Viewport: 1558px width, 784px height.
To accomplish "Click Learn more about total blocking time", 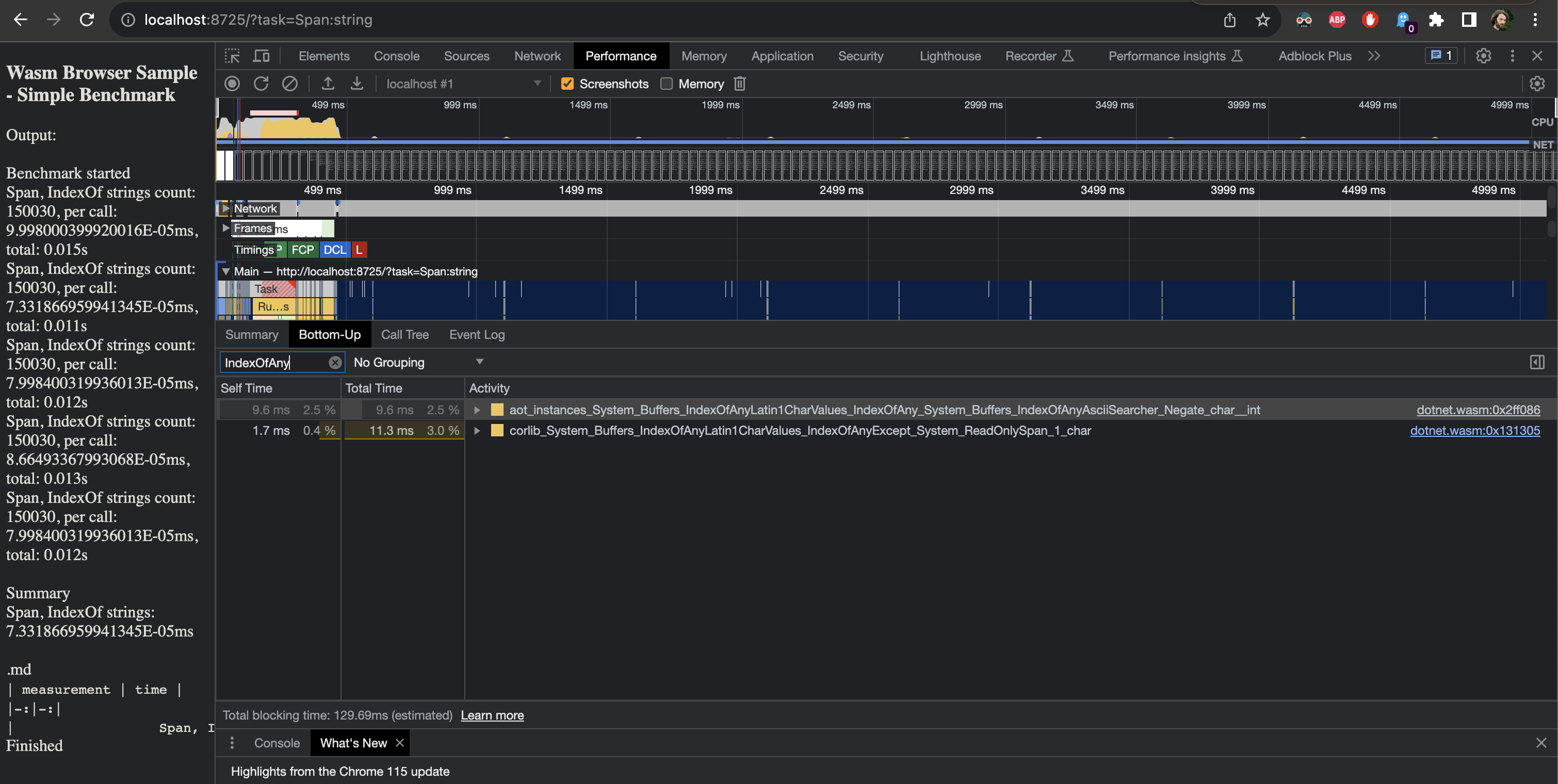I will [492, 715].
